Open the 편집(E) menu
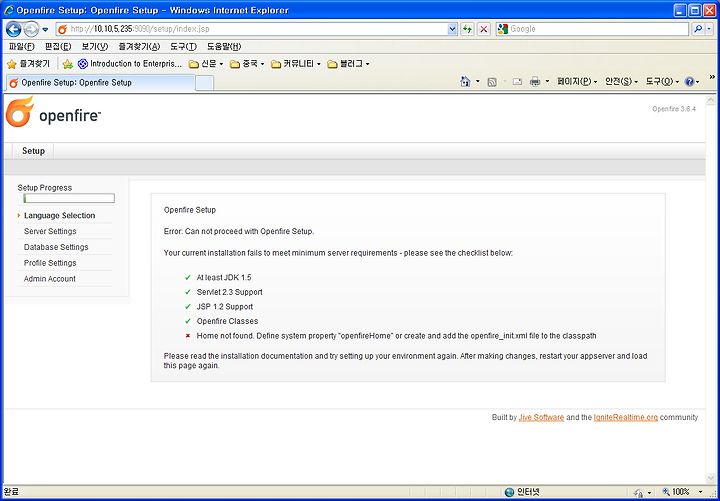The height and width of the screenshot is (501, 720). (58, 46)
